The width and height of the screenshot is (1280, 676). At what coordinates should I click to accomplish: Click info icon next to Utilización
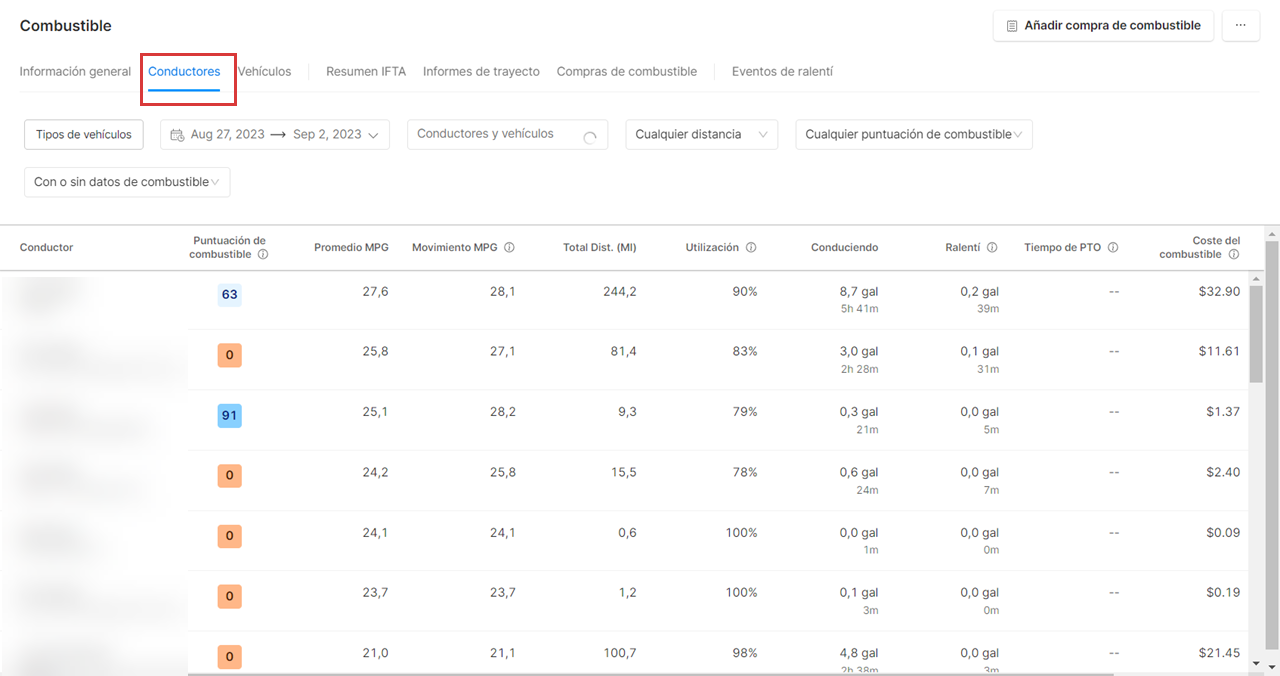click(x=751, y=247)
